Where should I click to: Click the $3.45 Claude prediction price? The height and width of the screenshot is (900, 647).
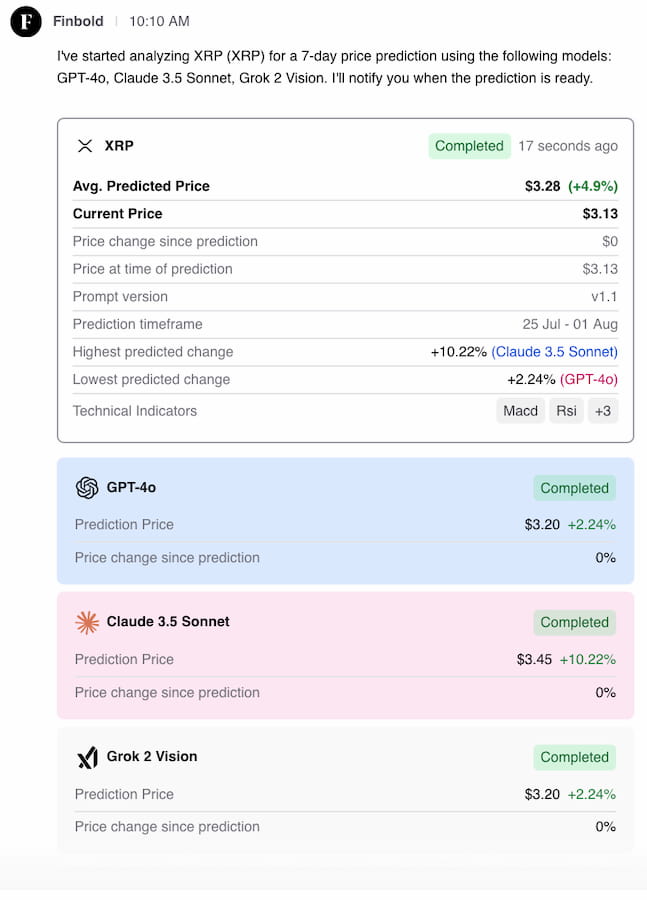click(534, 660)
